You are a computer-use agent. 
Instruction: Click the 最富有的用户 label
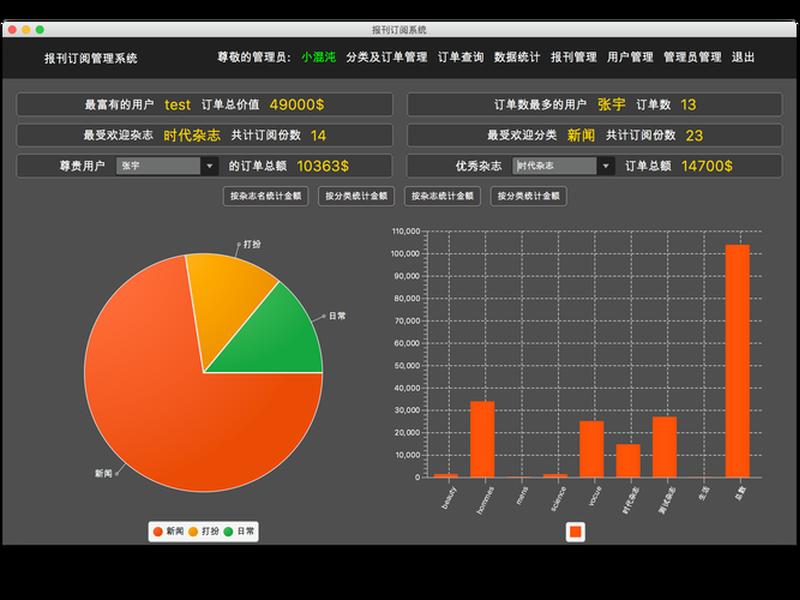pyautogui.click(x=119, y=105)
